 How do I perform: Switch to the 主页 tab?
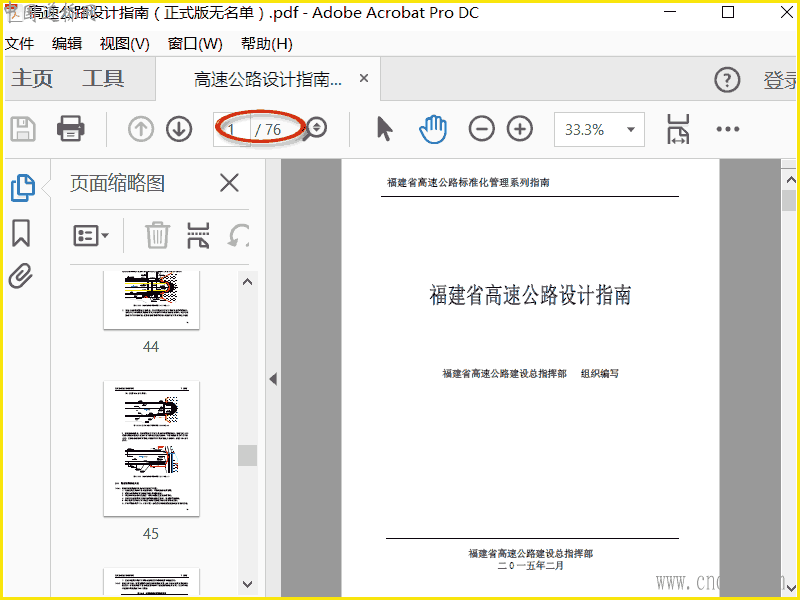click(x=32, y=79)
